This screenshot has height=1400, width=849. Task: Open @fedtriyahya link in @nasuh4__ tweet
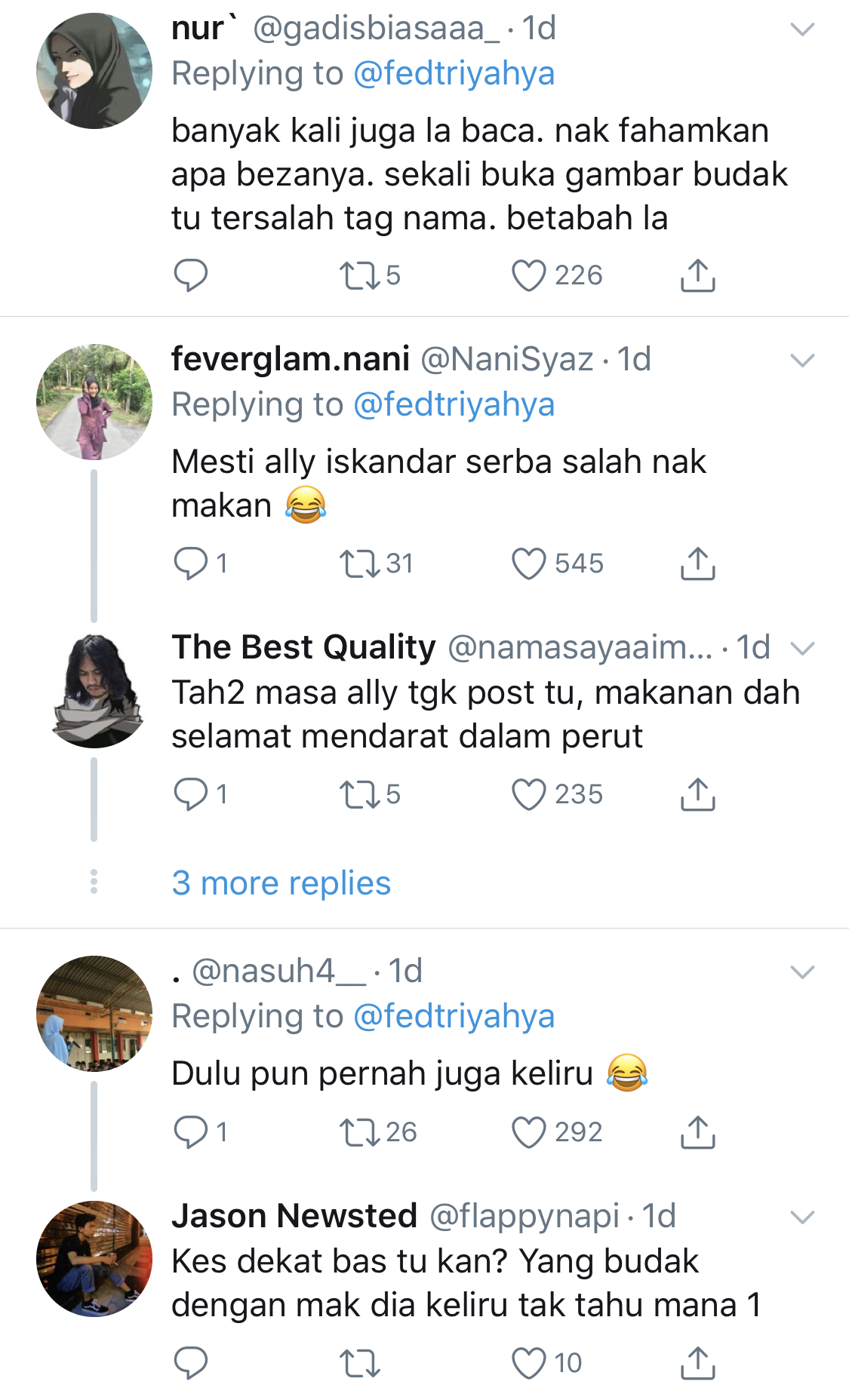454,1017
